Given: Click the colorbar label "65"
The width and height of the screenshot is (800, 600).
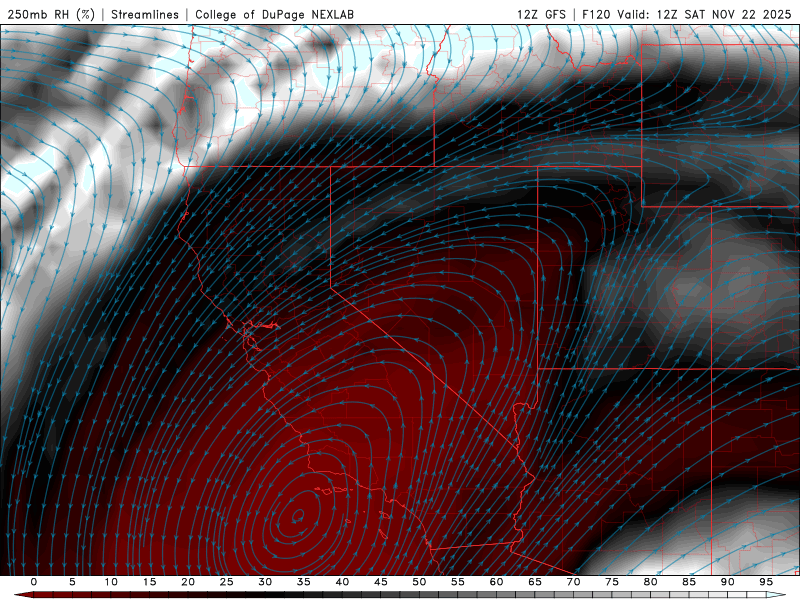Looking at the screenshot, I should pos(535,582).
